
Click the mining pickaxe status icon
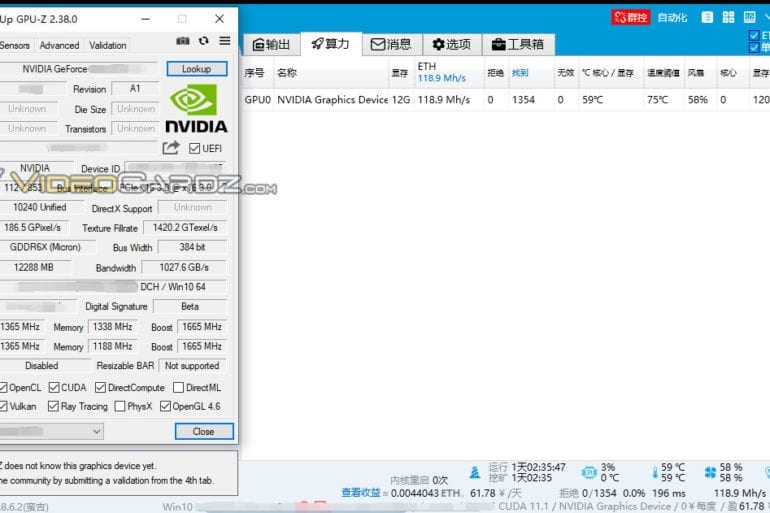click(474, 472)
